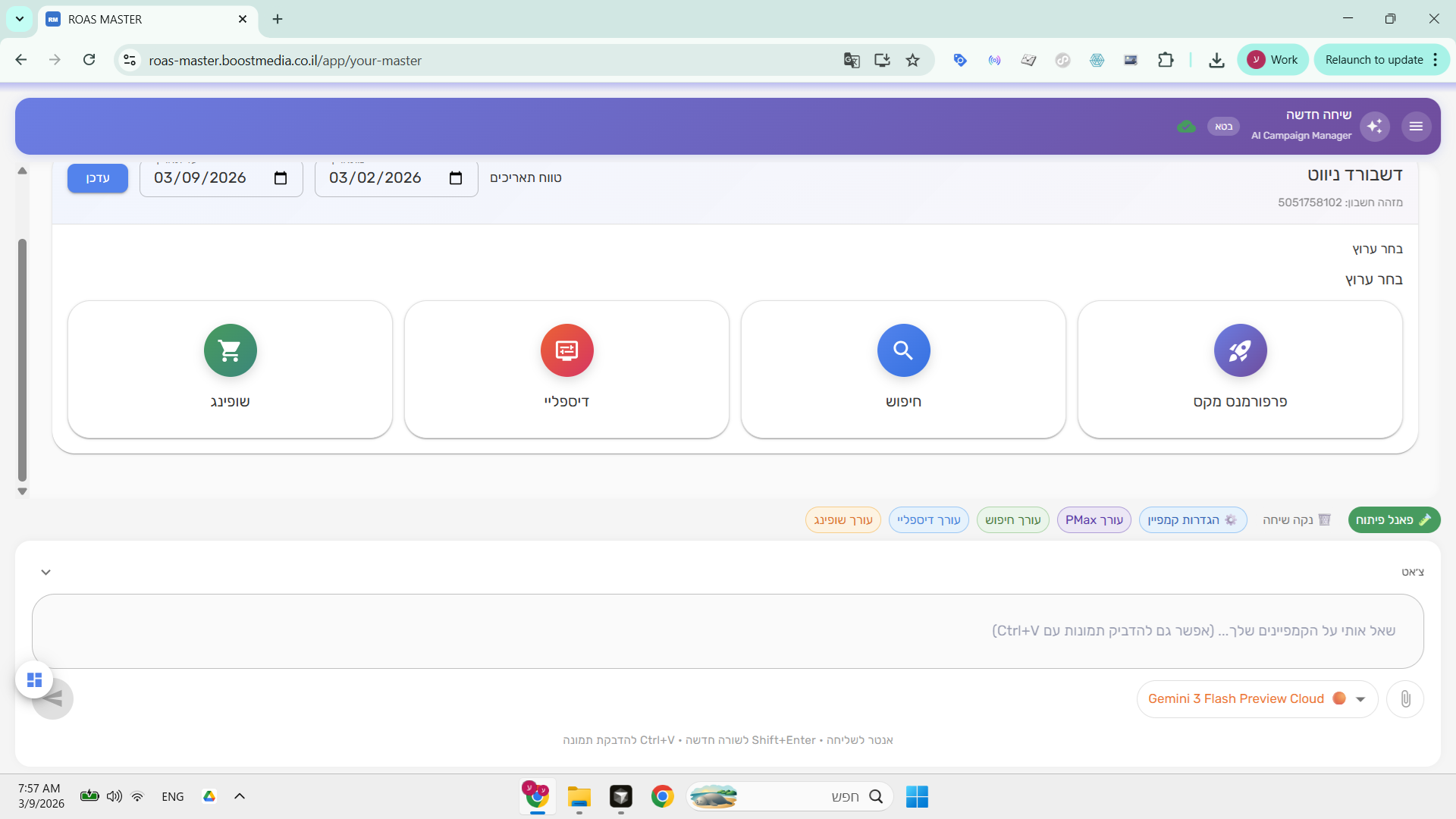The image size is (1456, 819).
Task: Open the hamburger menu in the purple header
Action: pos(1417,126)
